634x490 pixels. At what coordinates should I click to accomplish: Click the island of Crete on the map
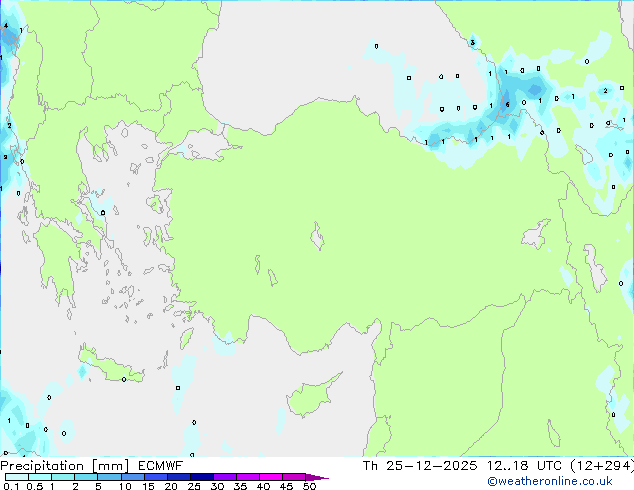pyautogui.click(x=111, y=366)
